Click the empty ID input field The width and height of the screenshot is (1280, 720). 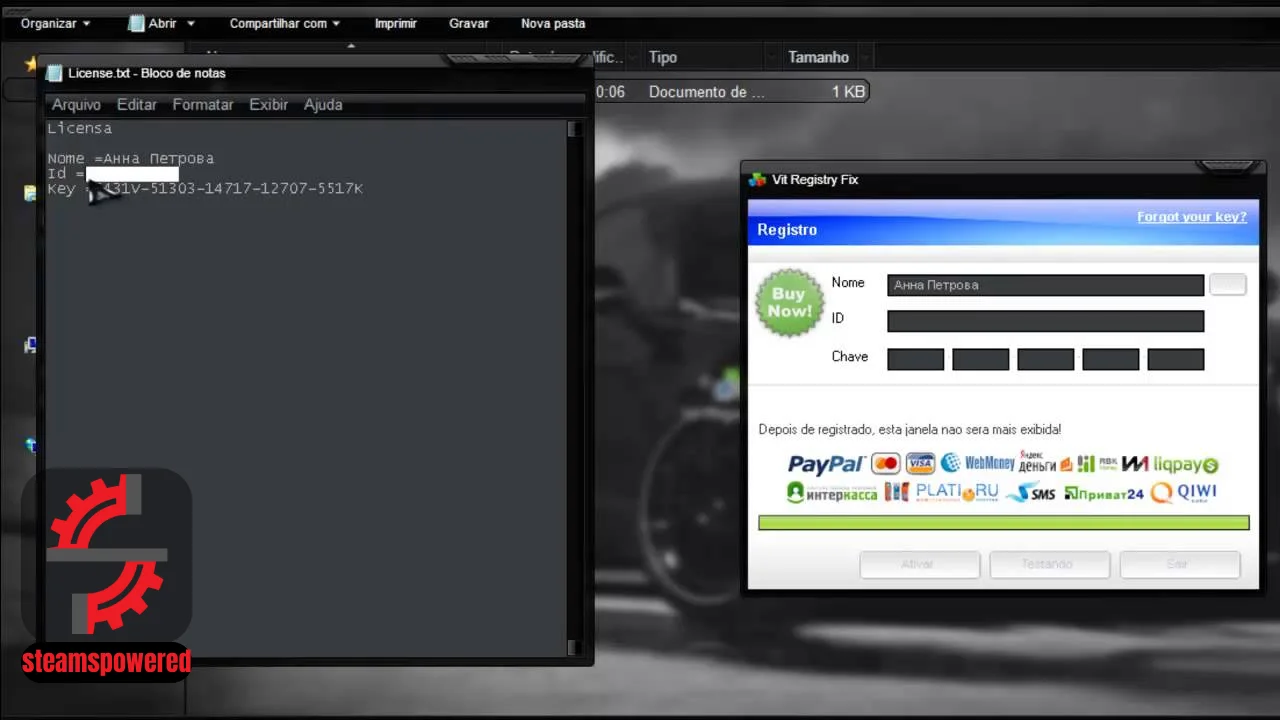click(x=1045, y=321)
